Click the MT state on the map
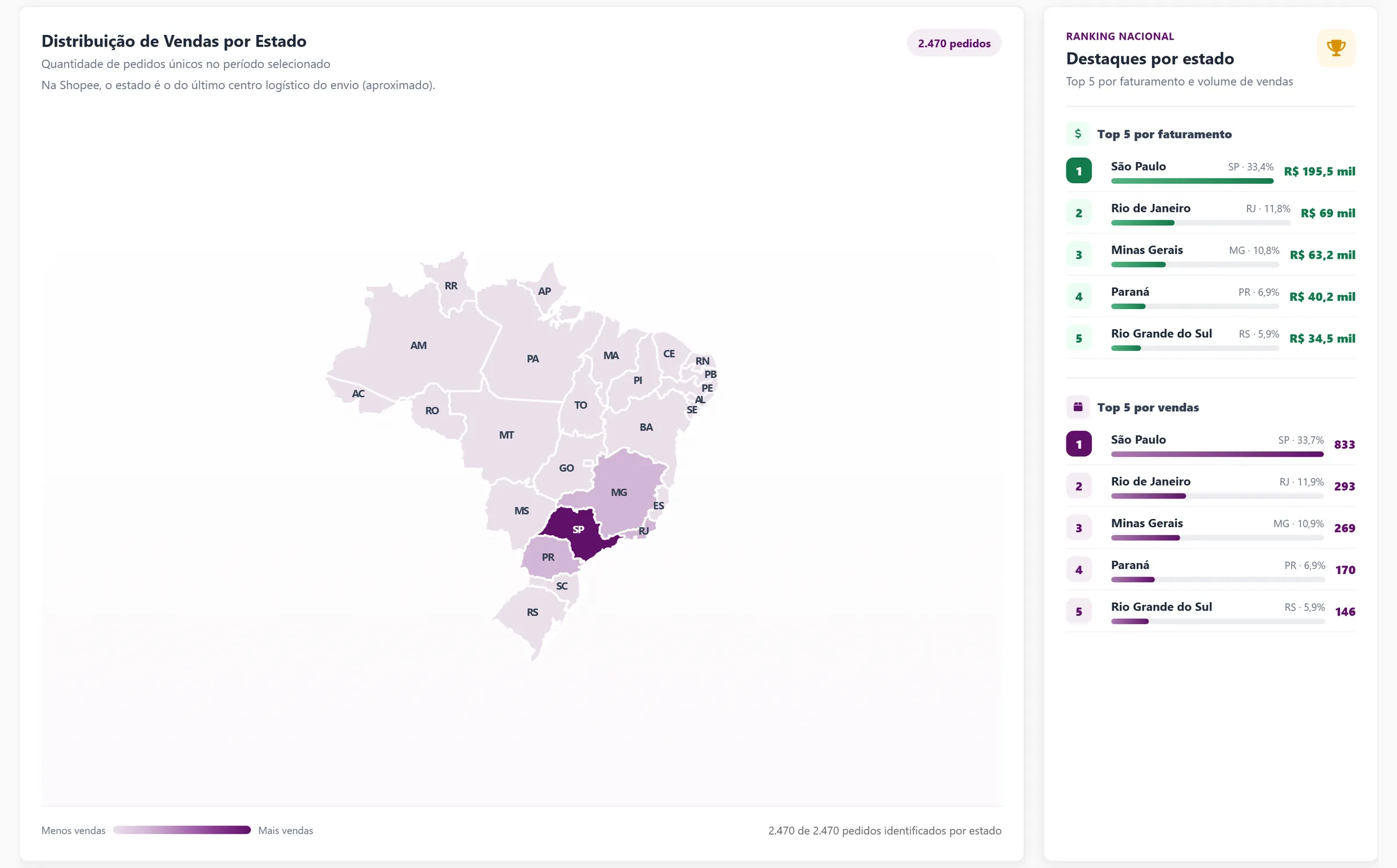Image resolution: width=1397 pixels, height=868 pixels. coord(506,435)
